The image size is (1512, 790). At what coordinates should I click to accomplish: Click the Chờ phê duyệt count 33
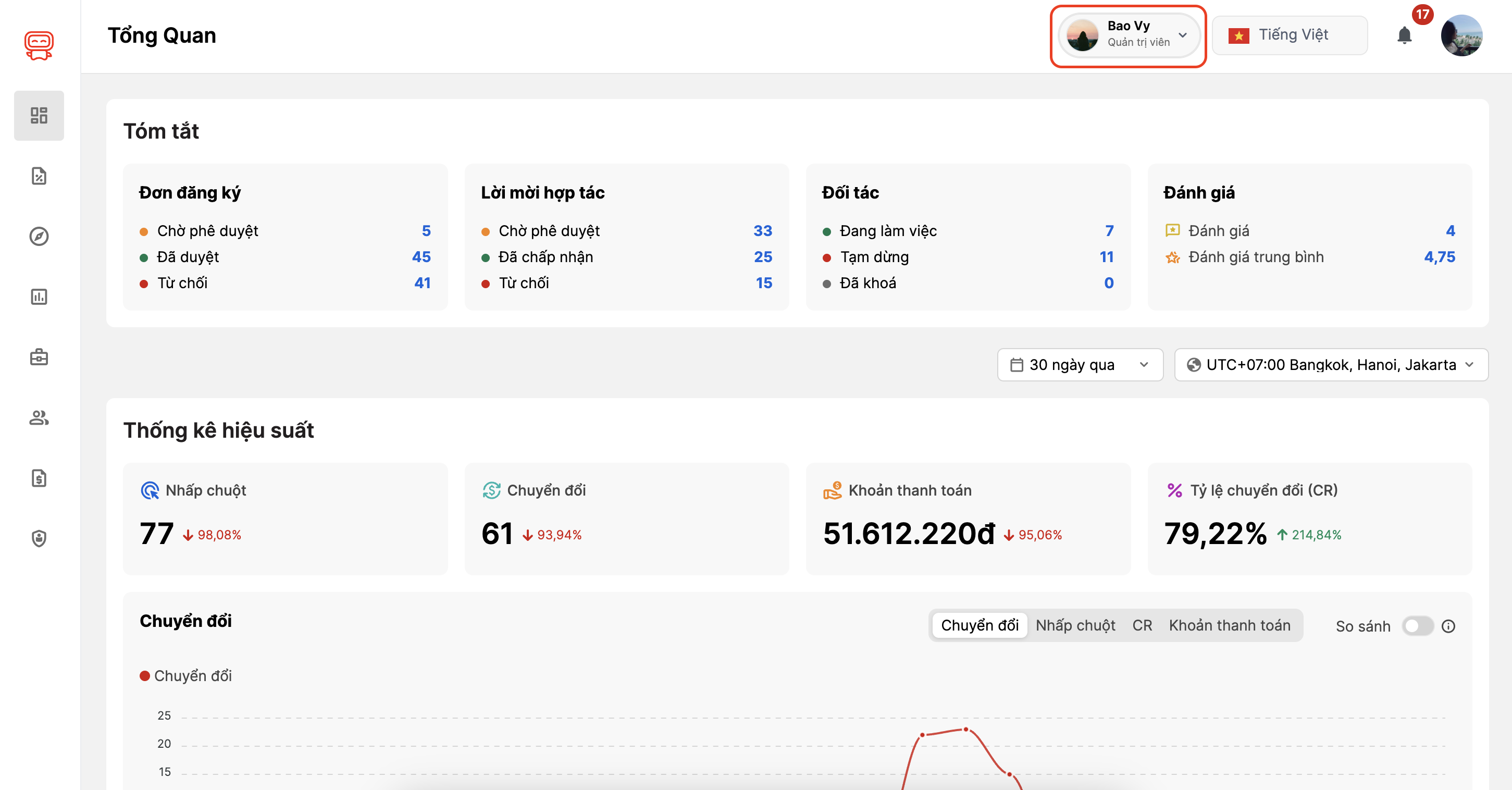click(762, 231)
